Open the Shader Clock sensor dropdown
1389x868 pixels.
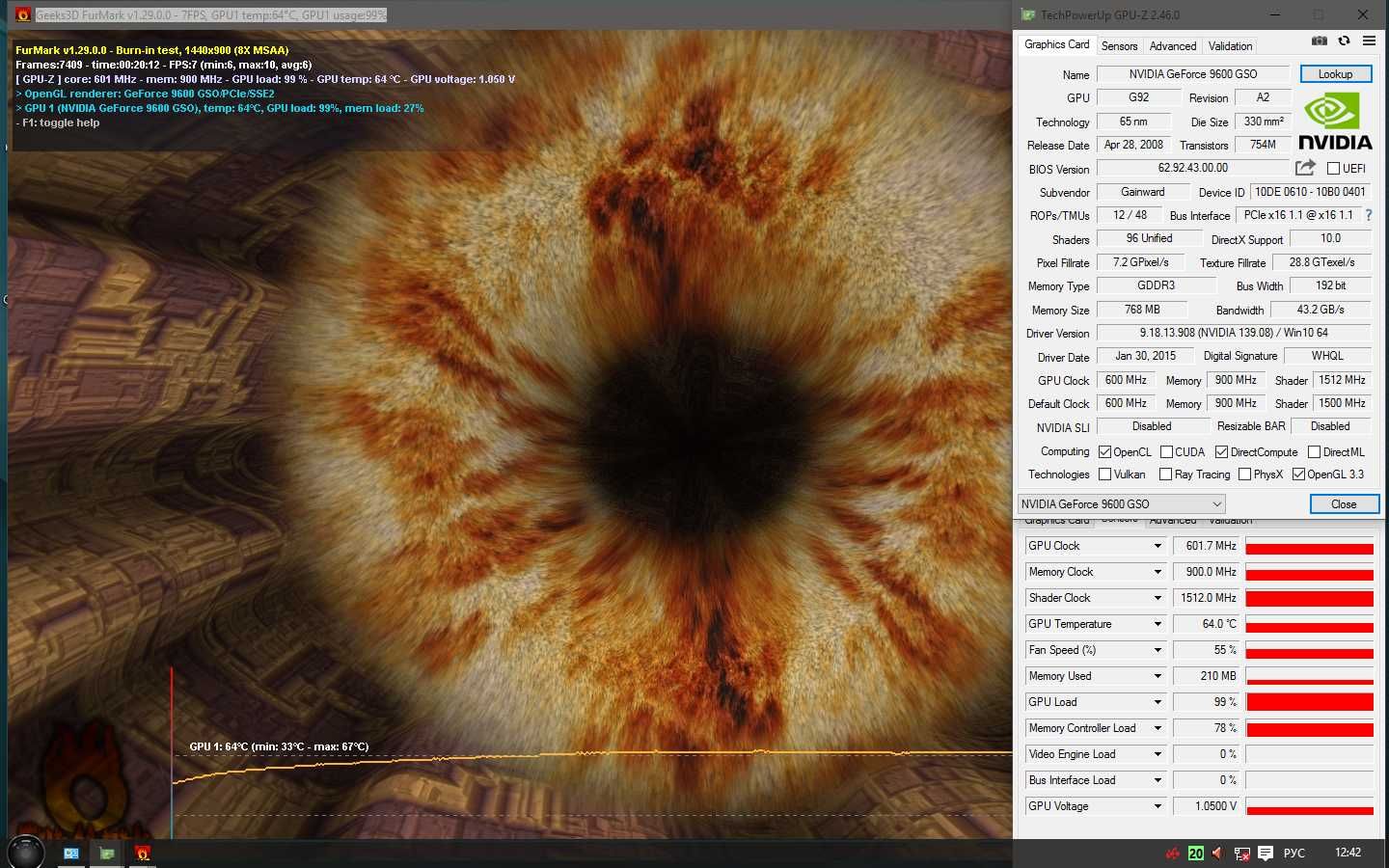click(x=1157, y=598)
